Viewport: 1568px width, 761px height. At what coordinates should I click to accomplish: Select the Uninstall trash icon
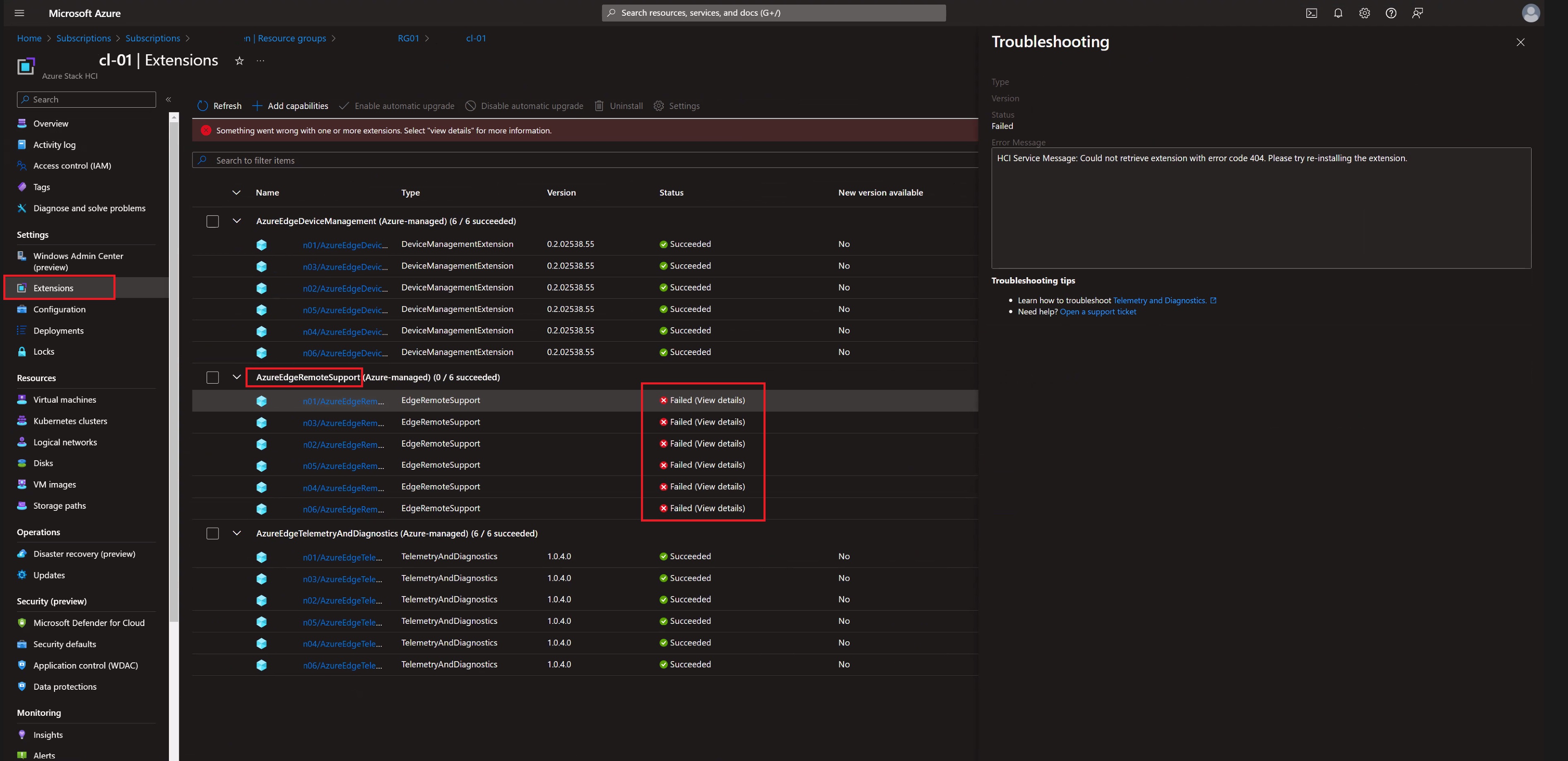[600, 105]
